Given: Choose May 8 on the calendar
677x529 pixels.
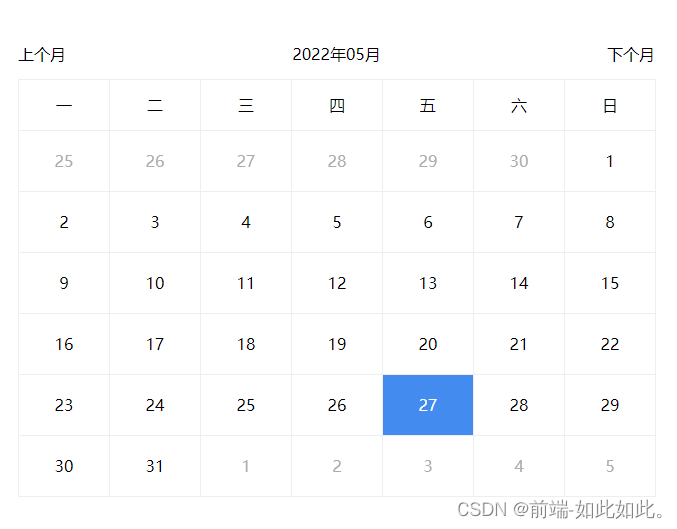Looking at the screenshot, I should [x=610, y=222].
